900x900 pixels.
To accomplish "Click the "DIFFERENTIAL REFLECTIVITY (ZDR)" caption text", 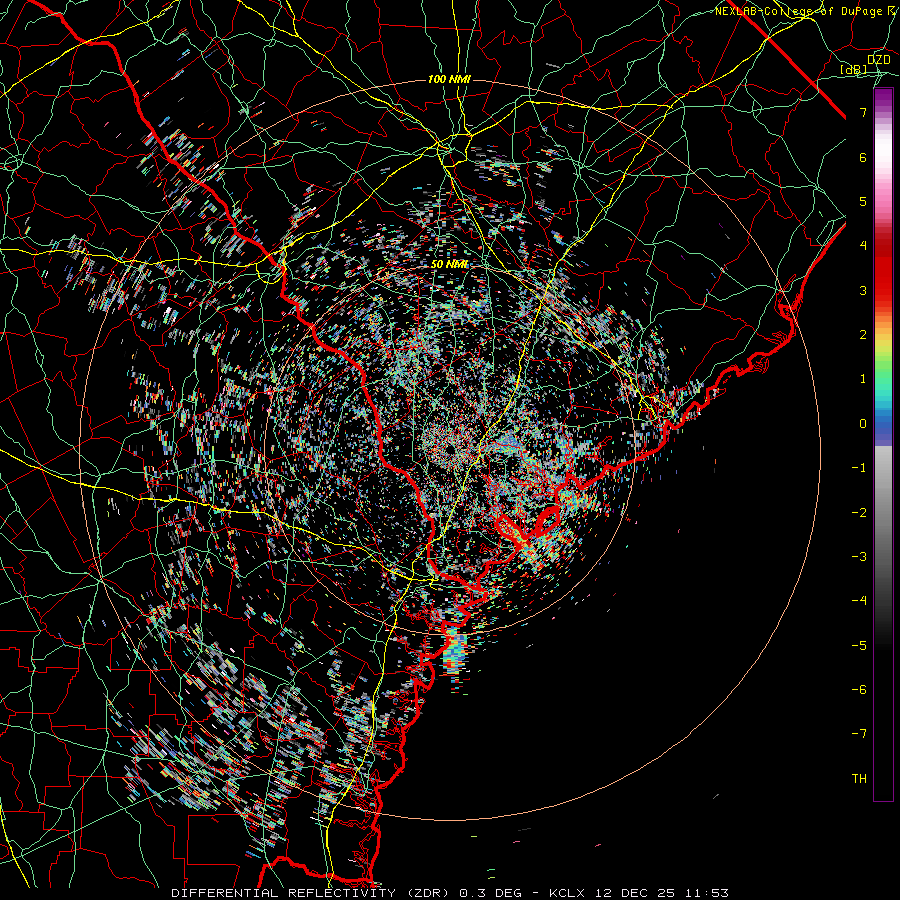I will click(312, 893).
